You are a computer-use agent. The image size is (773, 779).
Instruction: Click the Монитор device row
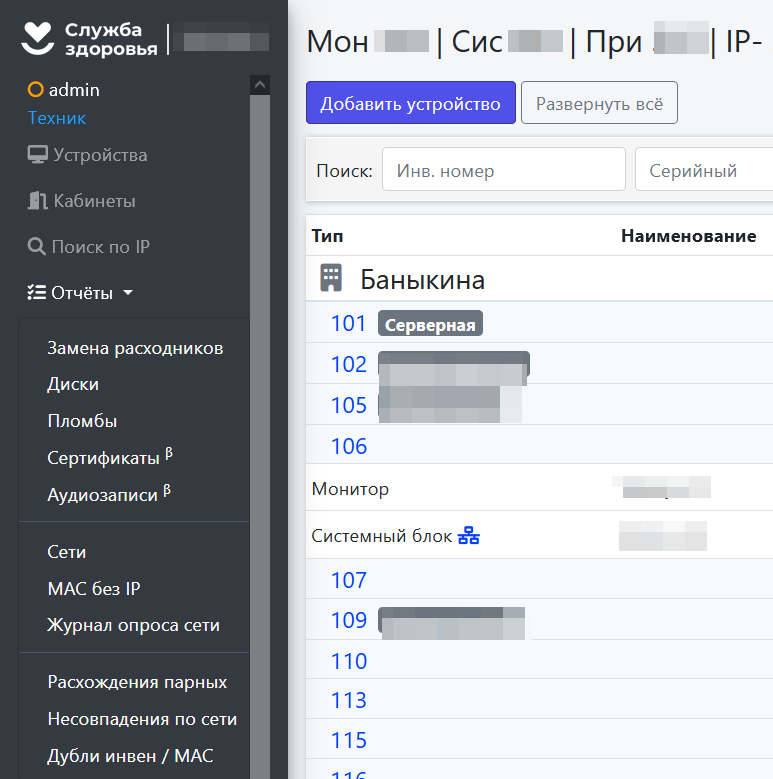tap(540, 488)
